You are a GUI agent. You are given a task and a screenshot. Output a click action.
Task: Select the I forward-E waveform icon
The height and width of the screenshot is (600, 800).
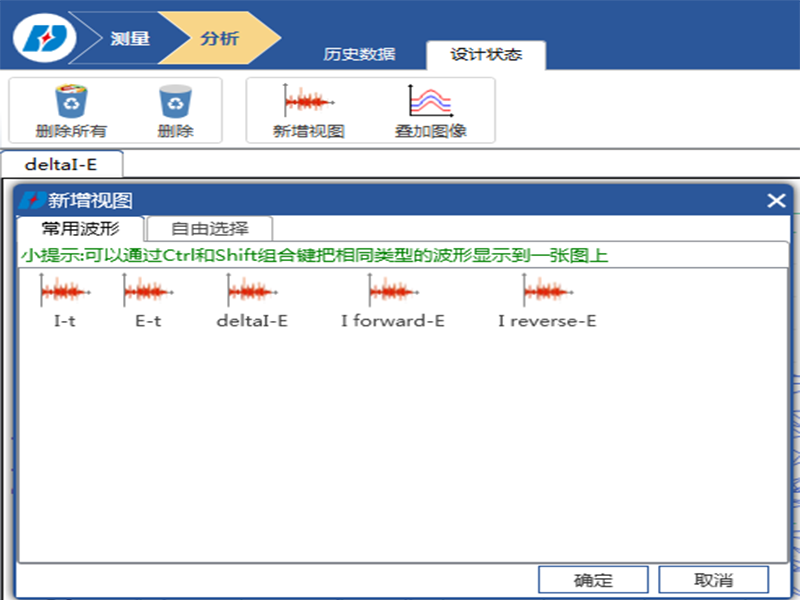click(393, 291)
